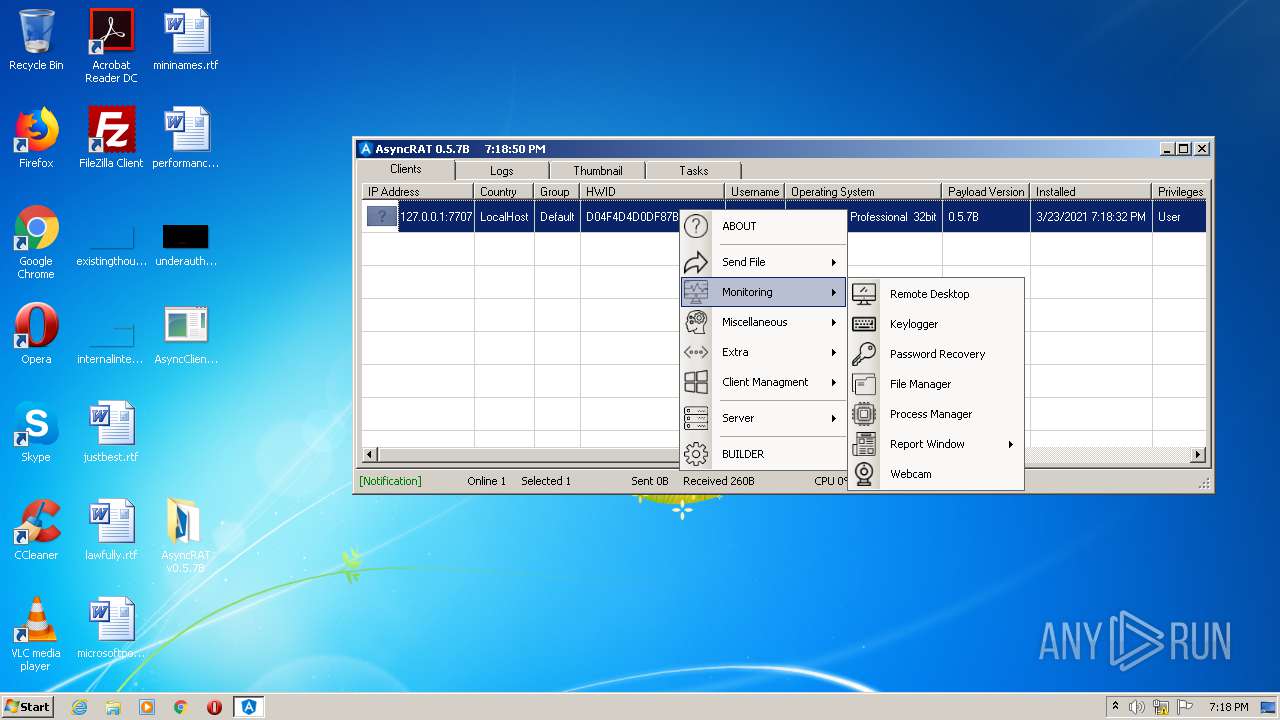Click the taskbar volume speaker icon
Viewport: 1280px width, 720px height.
tap(1137, 707)
